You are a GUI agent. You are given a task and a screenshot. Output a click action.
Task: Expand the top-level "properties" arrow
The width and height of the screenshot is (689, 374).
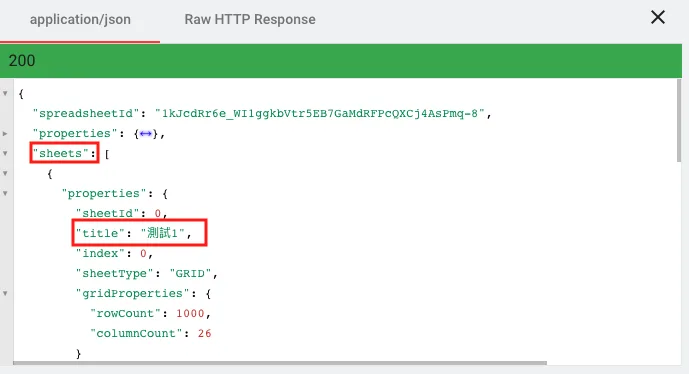(x=5, y=134)
